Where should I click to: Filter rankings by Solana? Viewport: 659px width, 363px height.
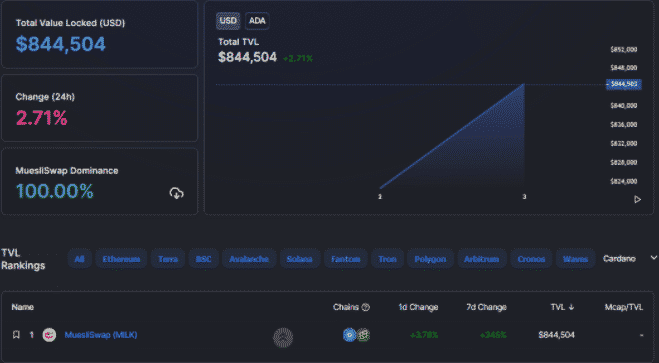pyautogui.click(x=300, y=259)
